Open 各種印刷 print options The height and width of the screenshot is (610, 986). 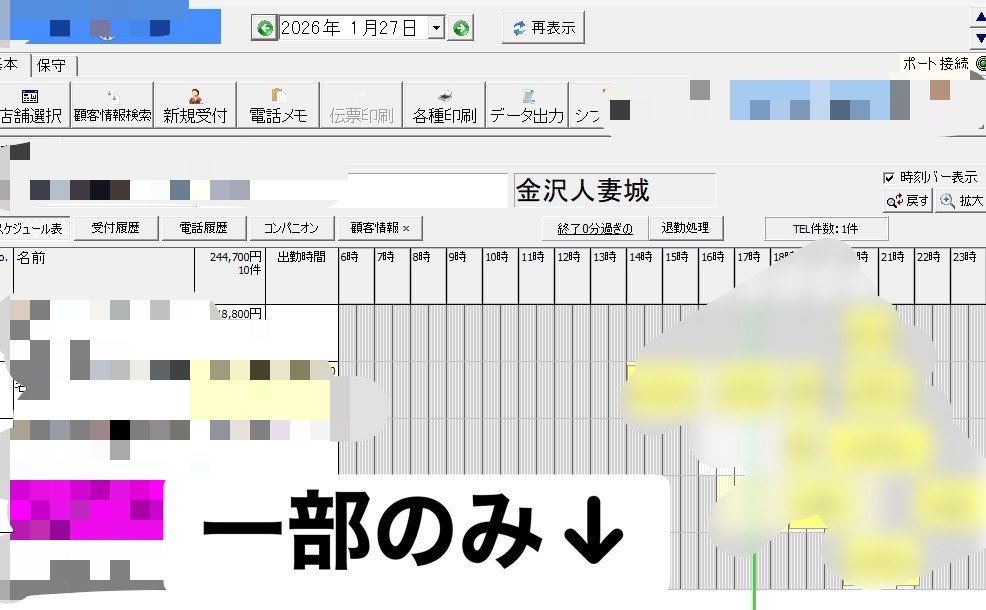pyautogui.click(x=444, y=105)
